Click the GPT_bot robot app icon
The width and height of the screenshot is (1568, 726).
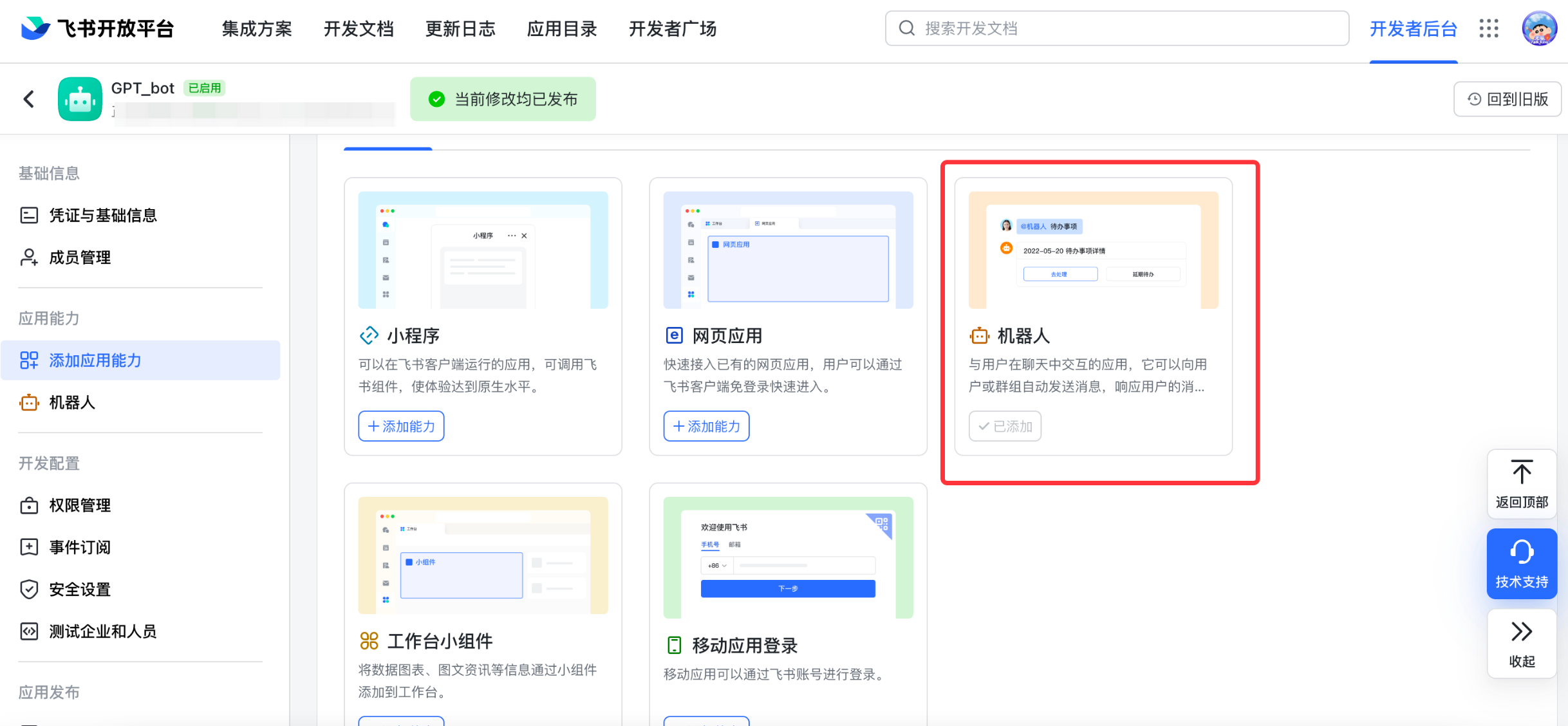[80, 99]
